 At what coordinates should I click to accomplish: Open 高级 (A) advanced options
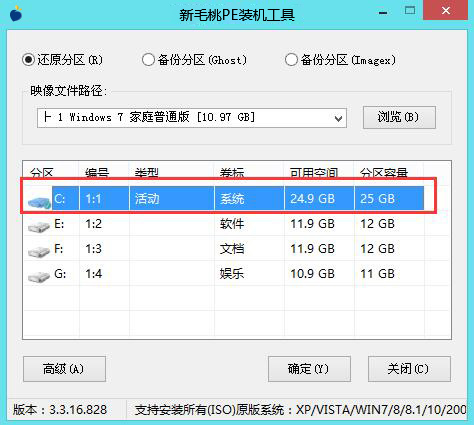(64, 369)
